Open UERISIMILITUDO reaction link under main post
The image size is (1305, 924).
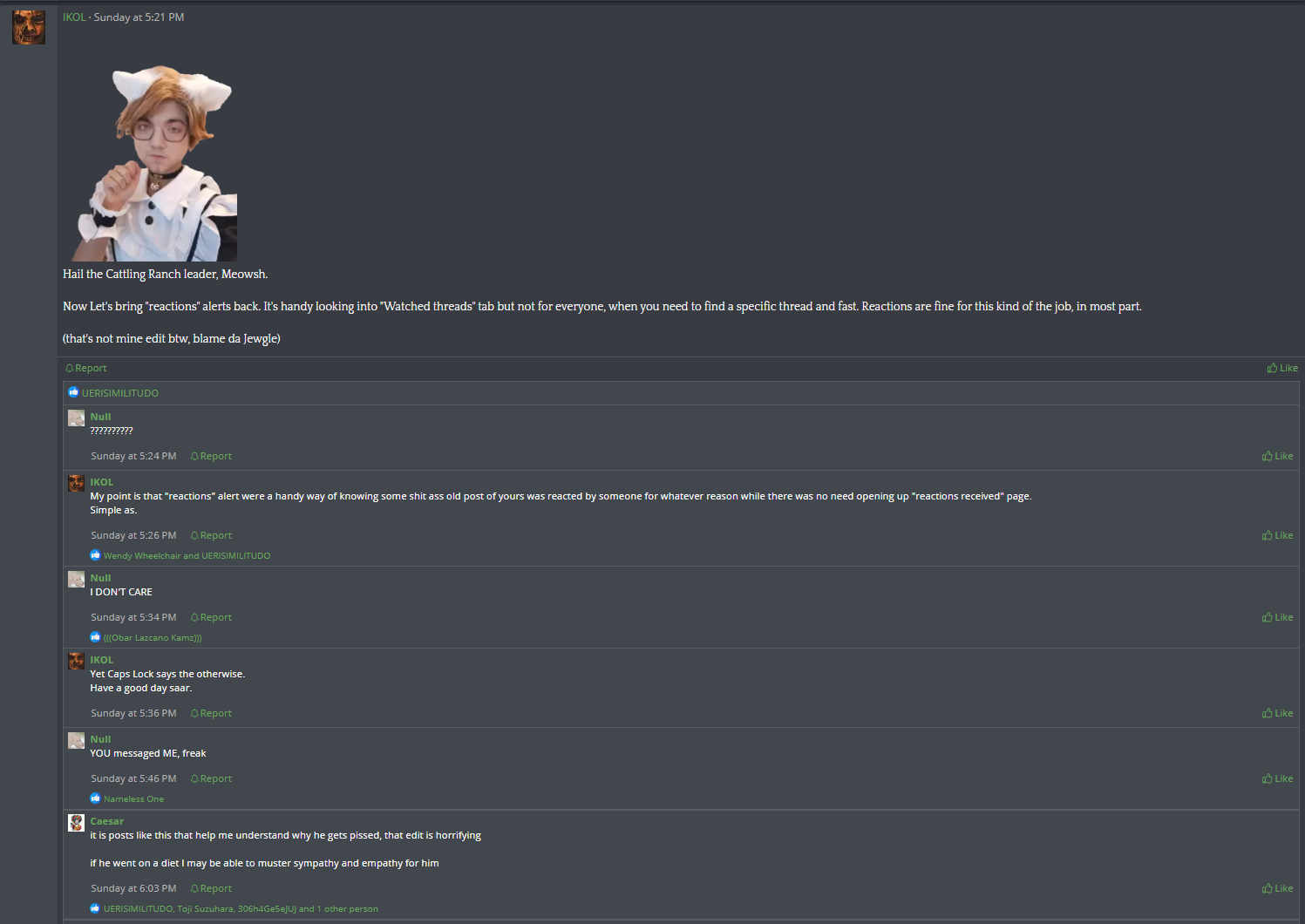click(x=120, y=393)
